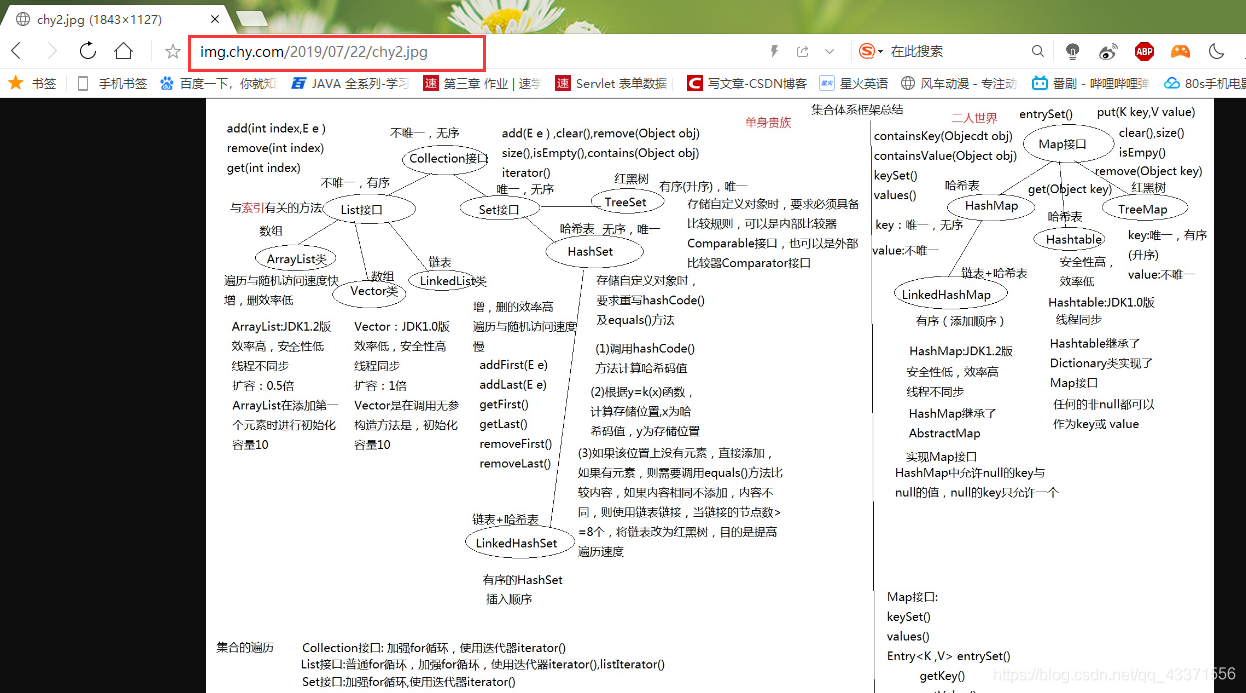Click the Hashtable:JDK1.0版 text
This screenshot has height=693, width=1246.
(1101, 302)
